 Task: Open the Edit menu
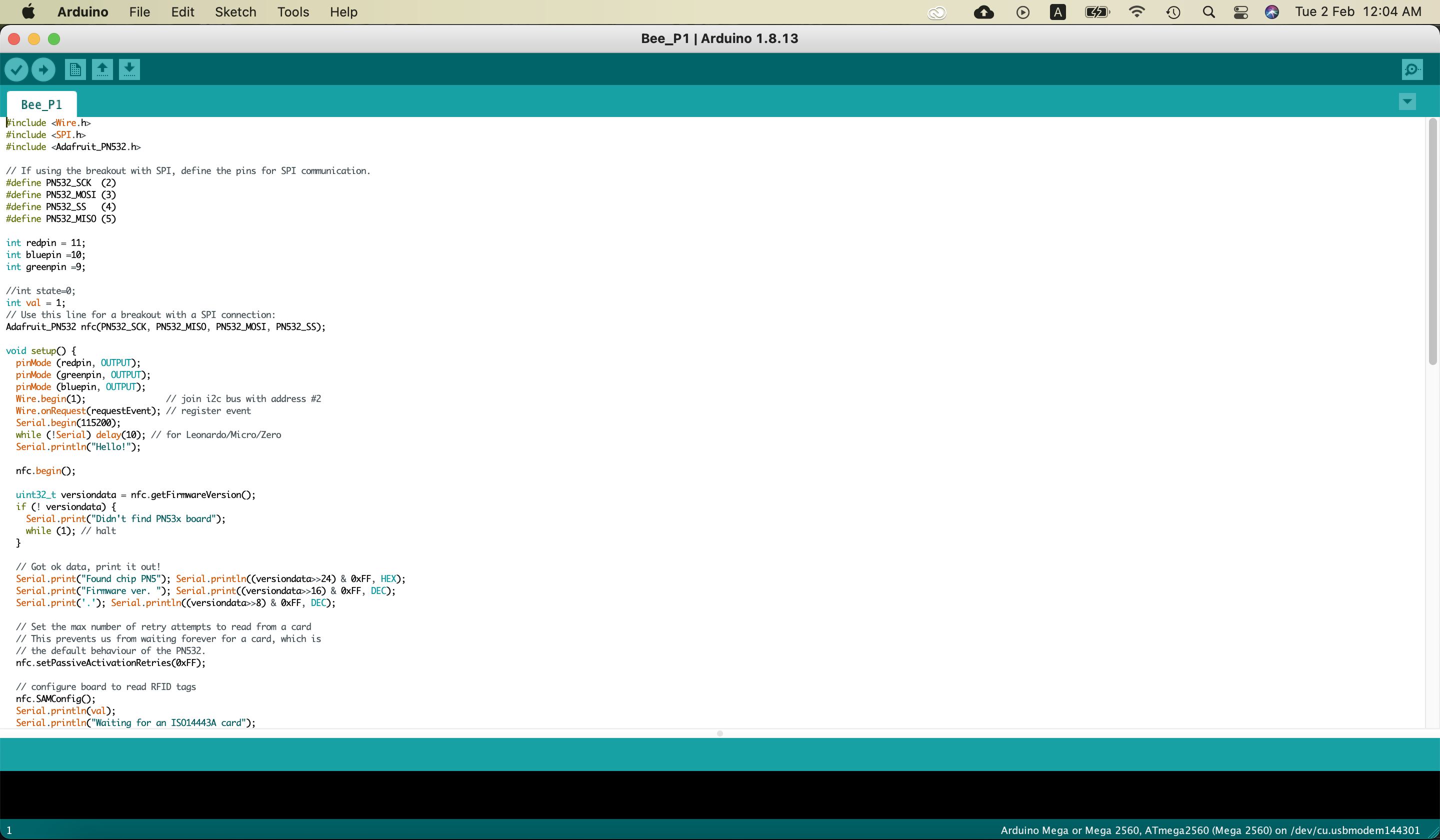coord(183,12)
